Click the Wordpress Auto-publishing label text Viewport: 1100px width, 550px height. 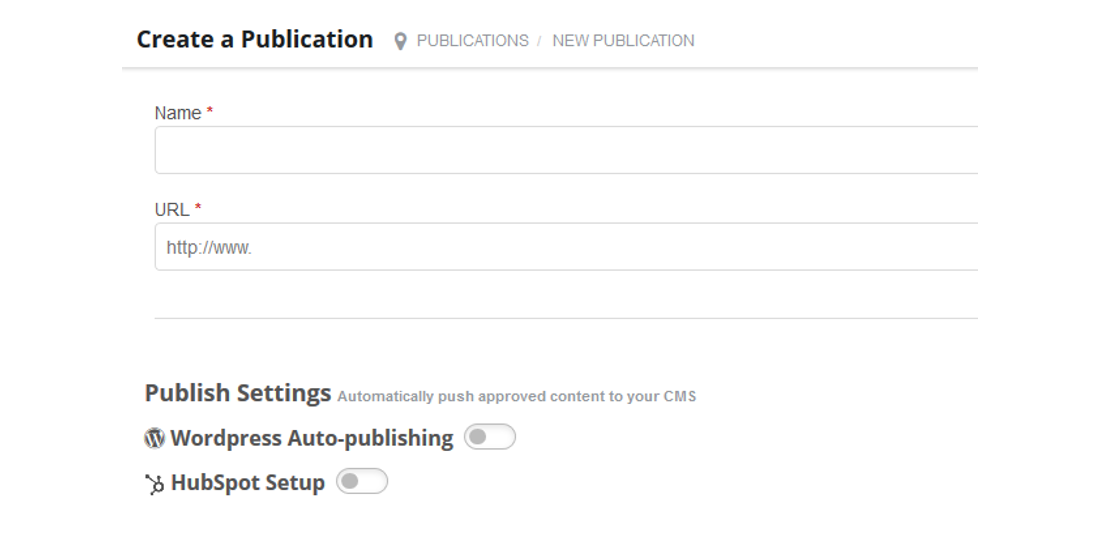click(x=311, y=438)
